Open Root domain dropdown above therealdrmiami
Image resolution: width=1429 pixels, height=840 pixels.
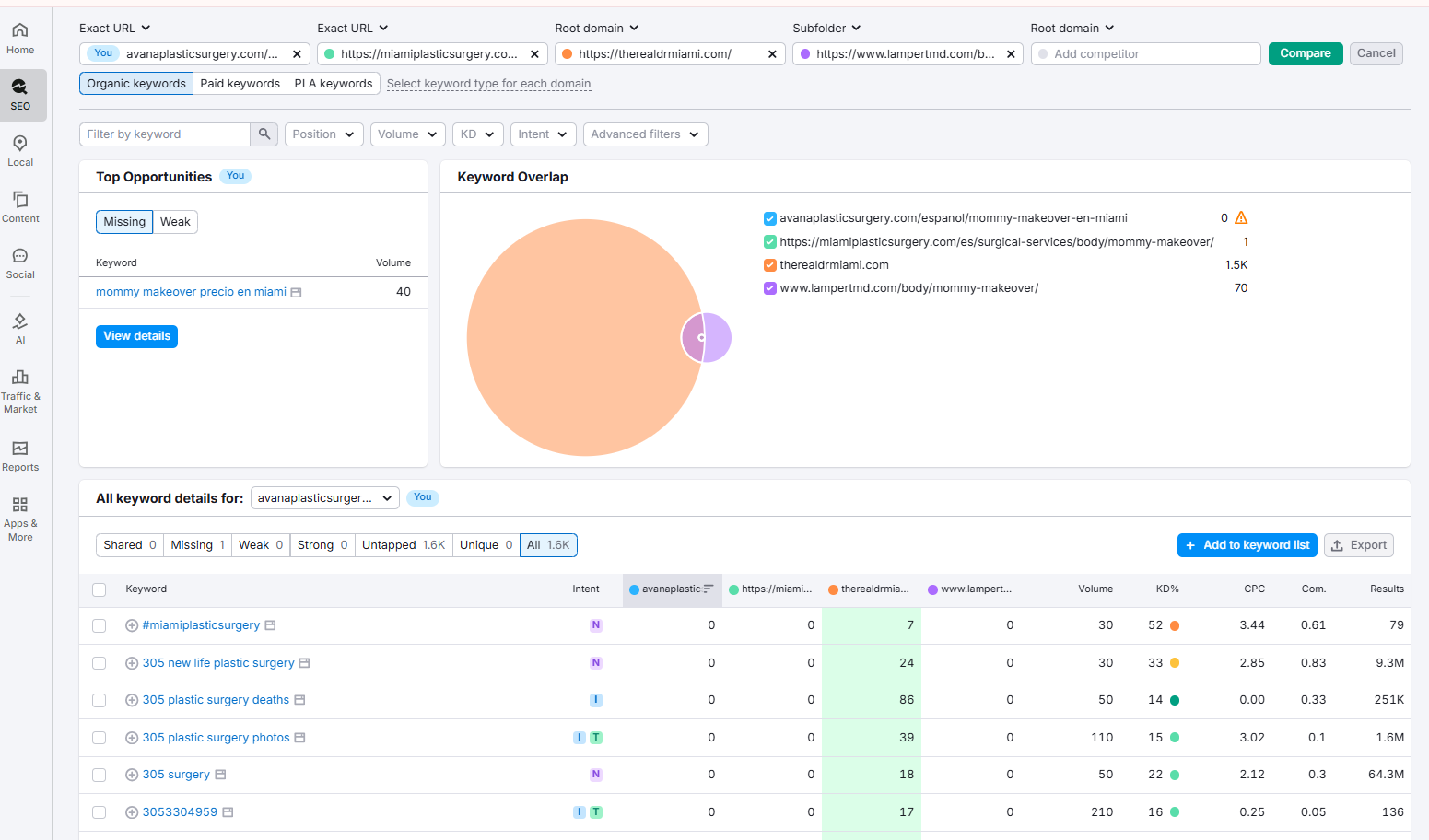coord(597,29)
